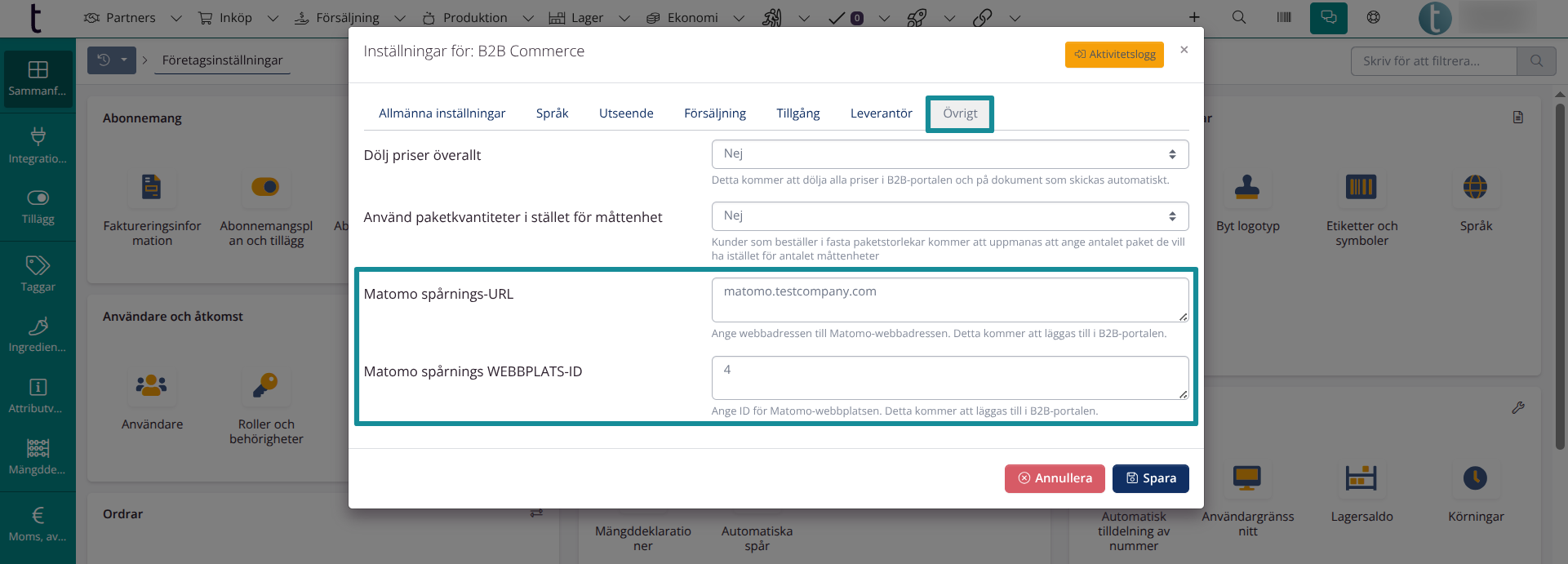Screen dimensions: 1568x564
Task: Click the search magnifier in top bar
Action: click(x=1239, y=17)
